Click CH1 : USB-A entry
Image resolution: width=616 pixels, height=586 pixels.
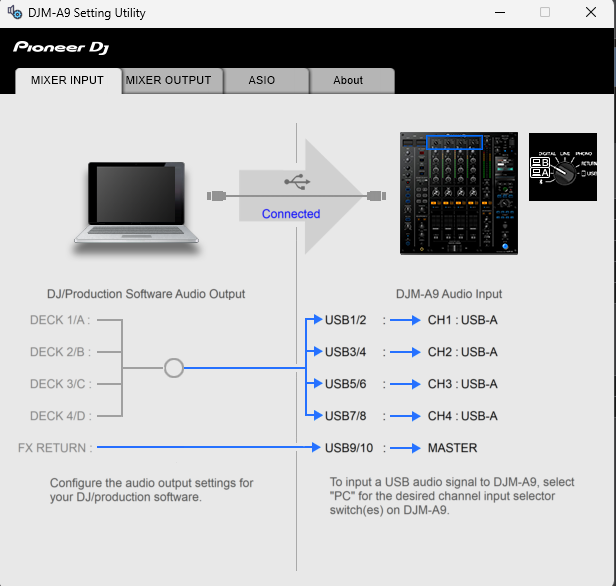pyautogui.click(x=462, y=320)
